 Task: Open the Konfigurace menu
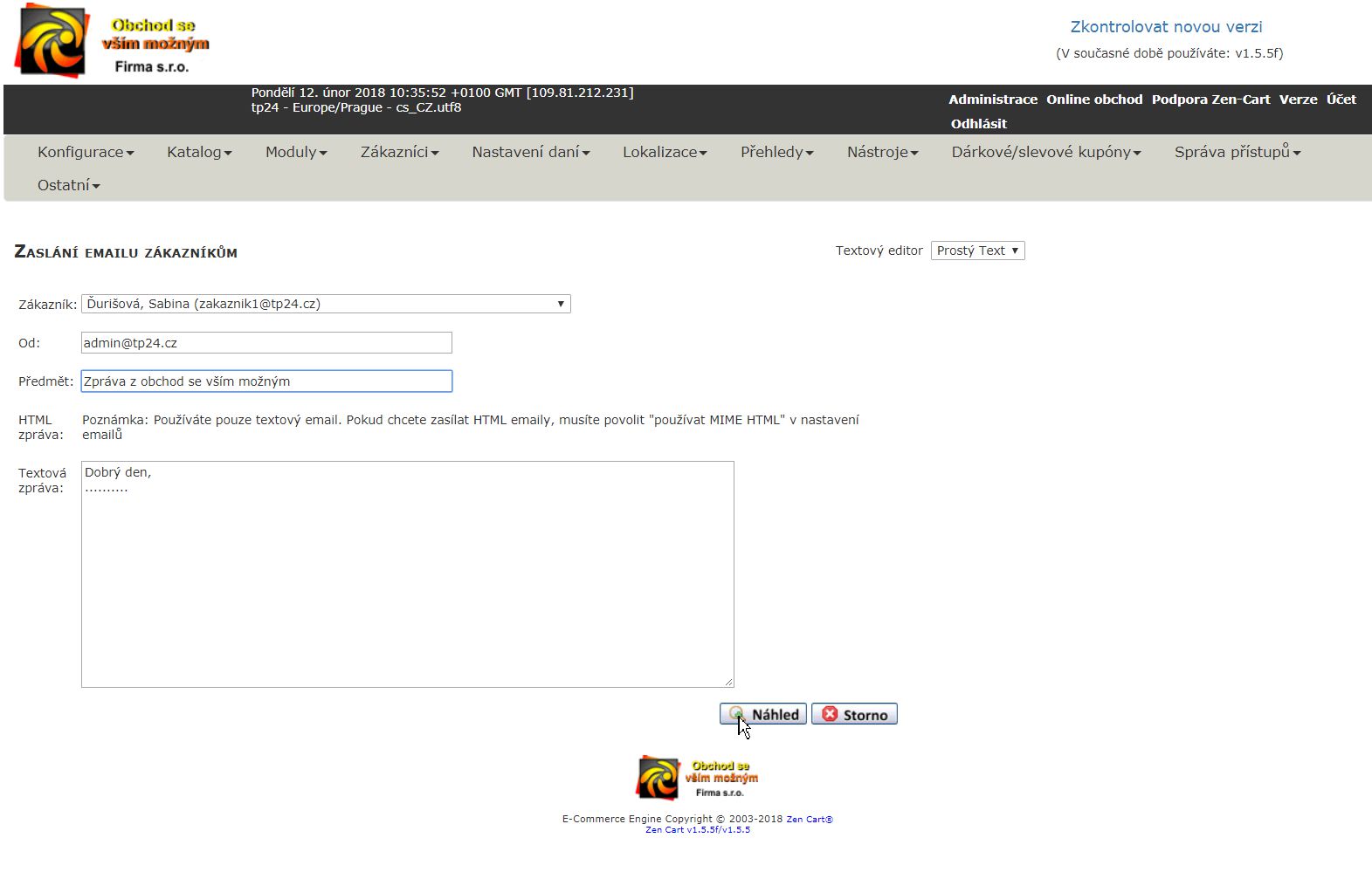(x=86, y=152)
